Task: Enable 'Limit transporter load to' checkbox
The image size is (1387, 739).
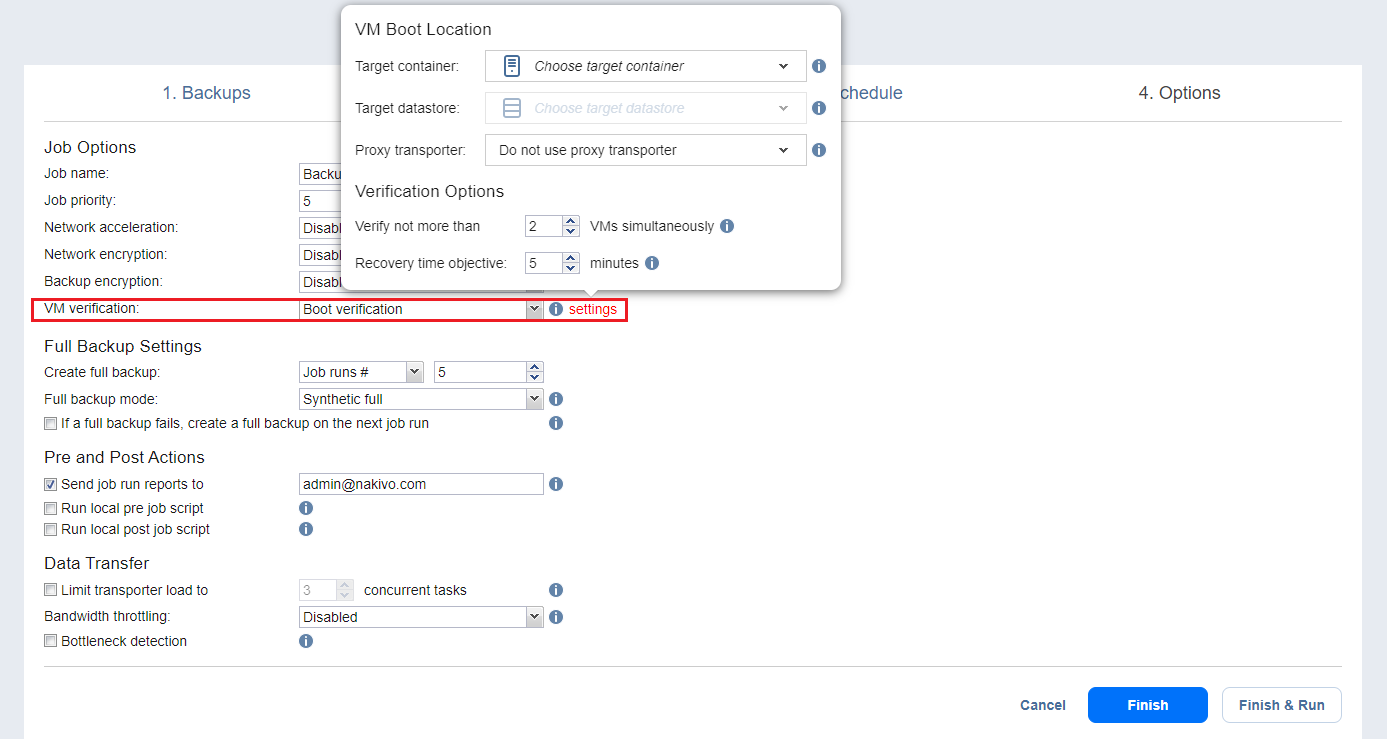Action: (51, 590)
